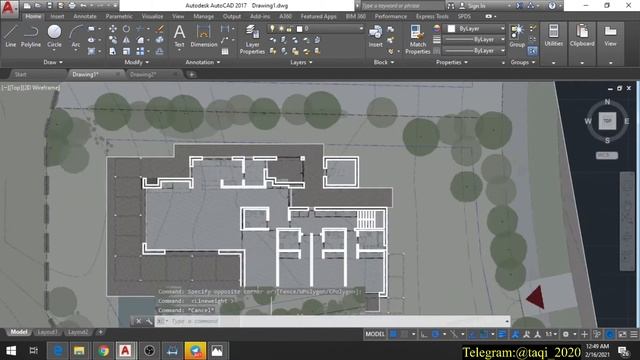Click TOP face of the ViewCube
The image size is (640, 360).
pos(607,121)
